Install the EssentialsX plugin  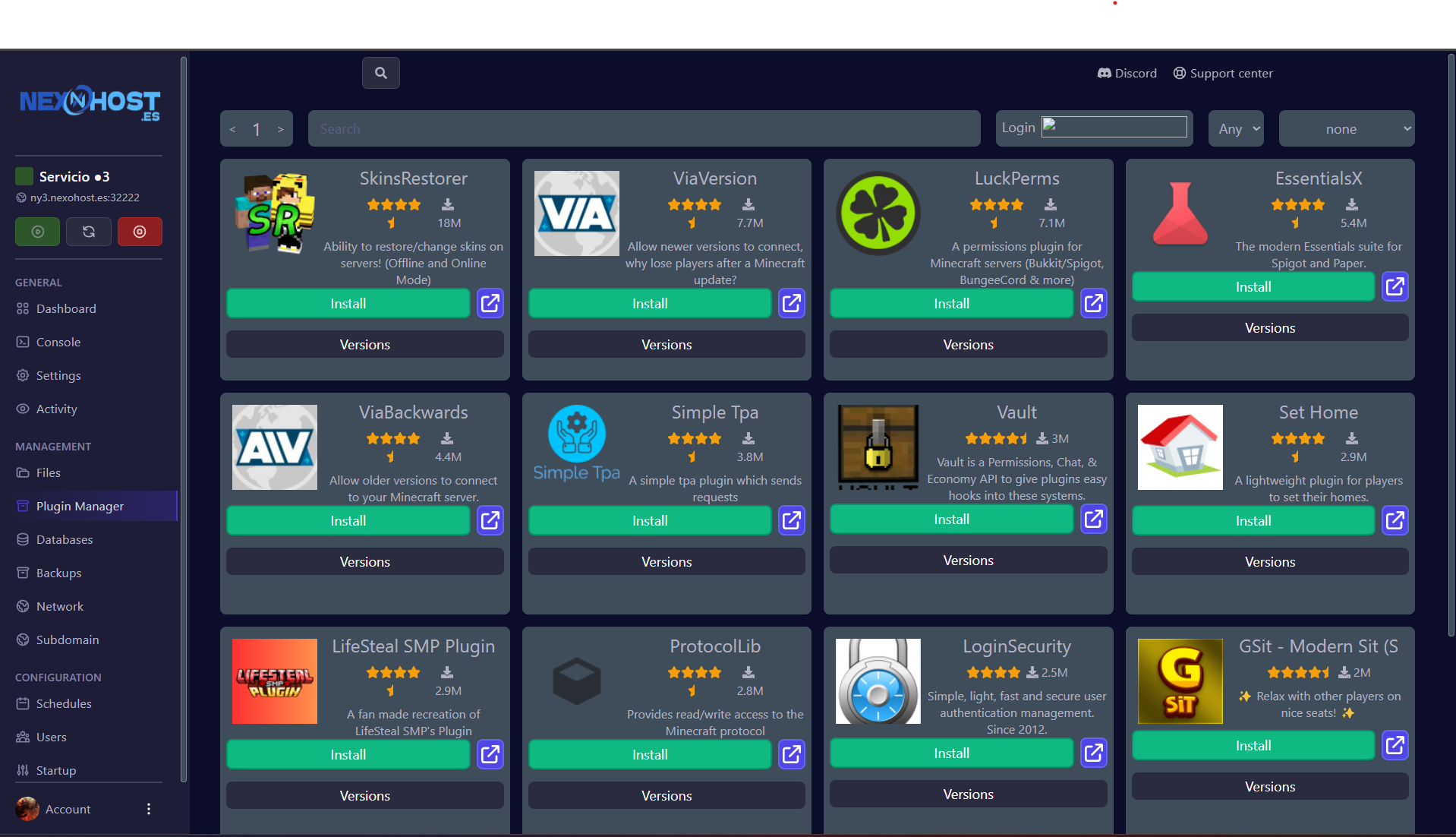[x=1253, y=286]
